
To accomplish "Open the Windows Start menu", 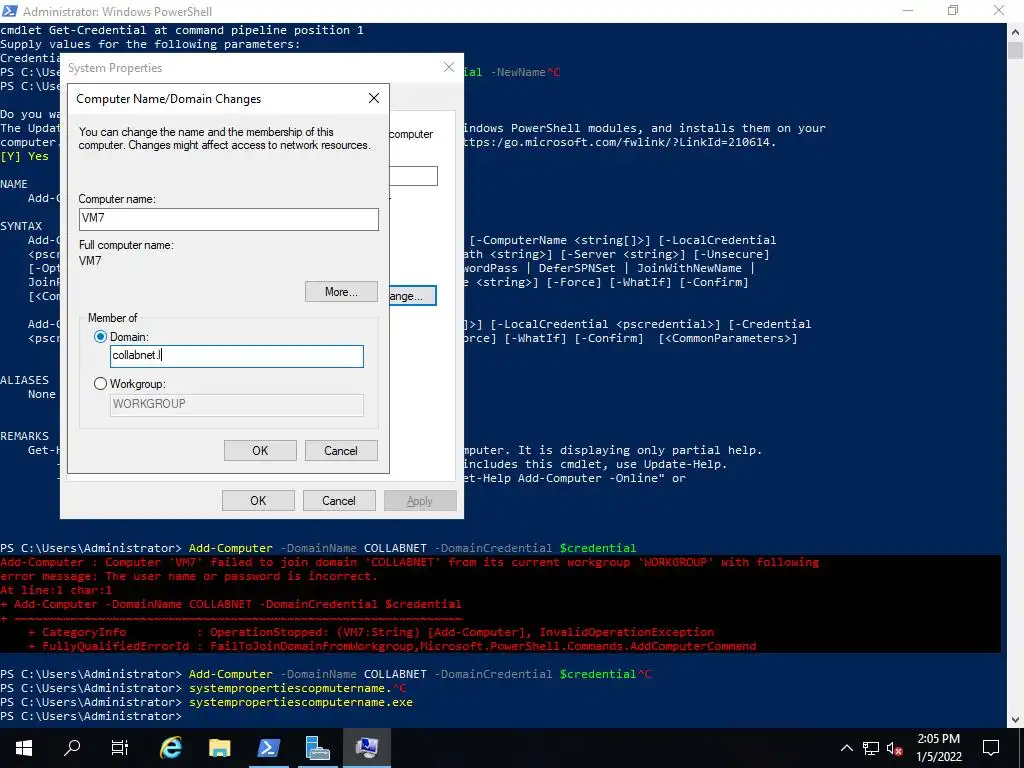I will coord(24,748).
